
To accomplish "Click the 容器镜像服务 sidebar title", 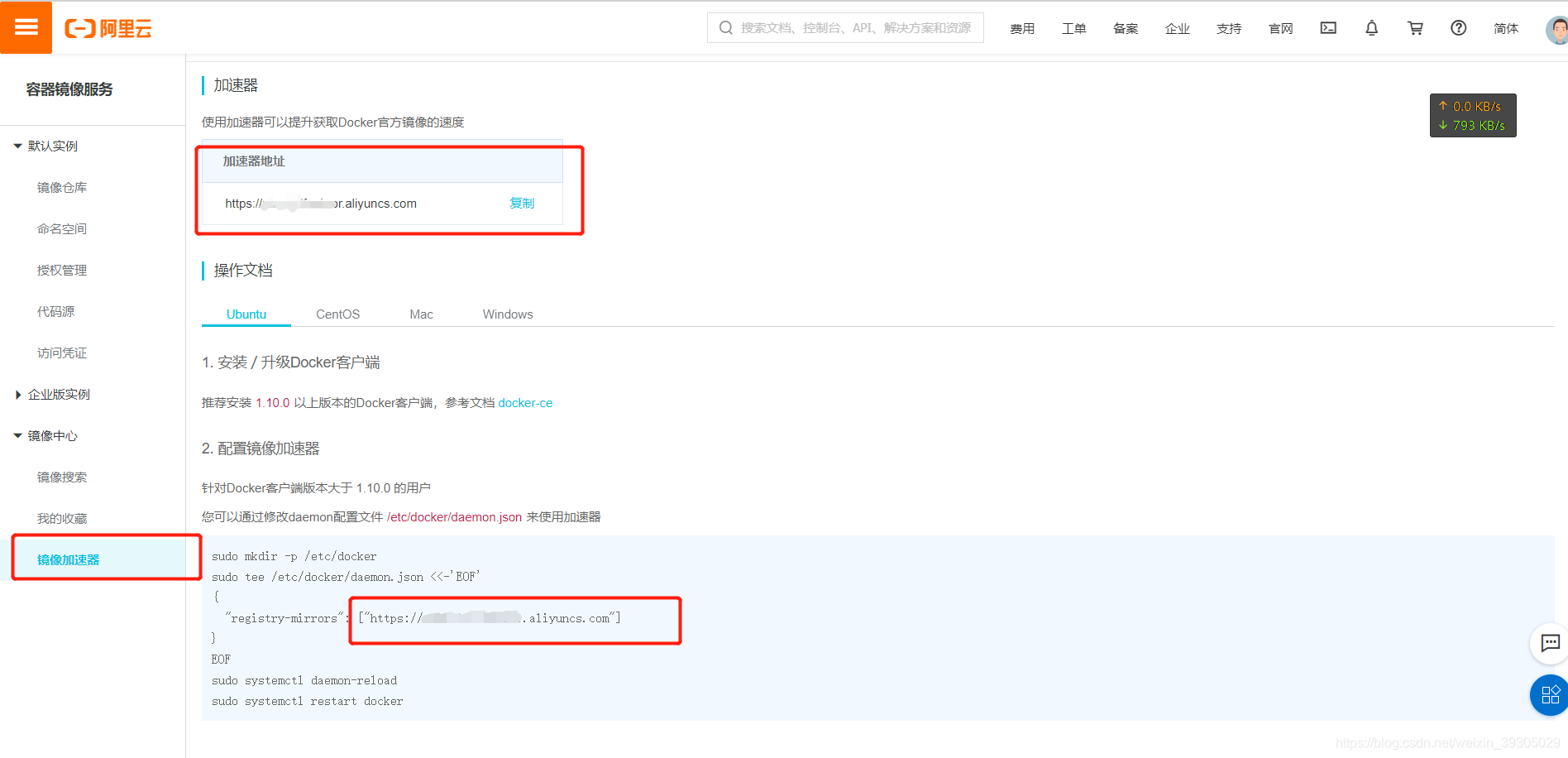I will point(69,89).
